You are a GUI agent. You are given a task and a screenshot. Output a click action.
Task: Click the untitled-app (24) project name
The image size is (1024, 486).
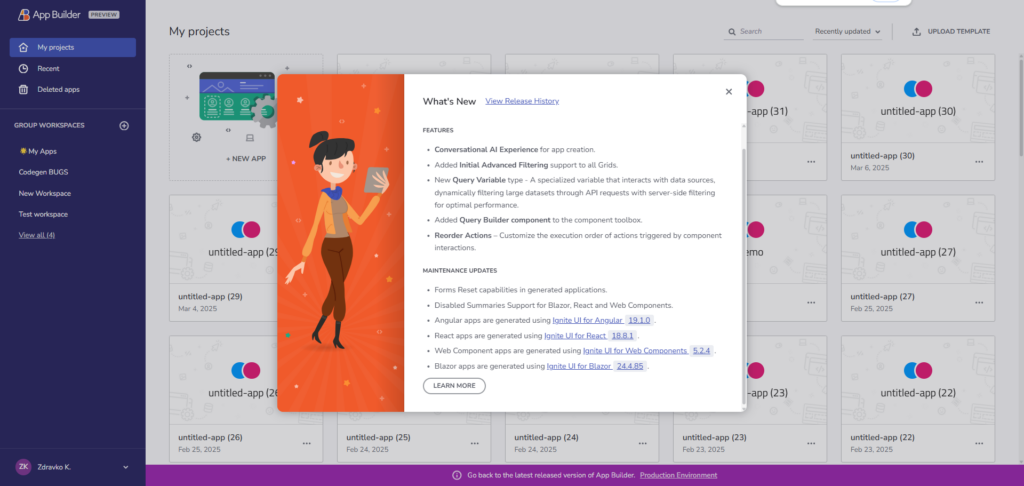coord(546,437)
